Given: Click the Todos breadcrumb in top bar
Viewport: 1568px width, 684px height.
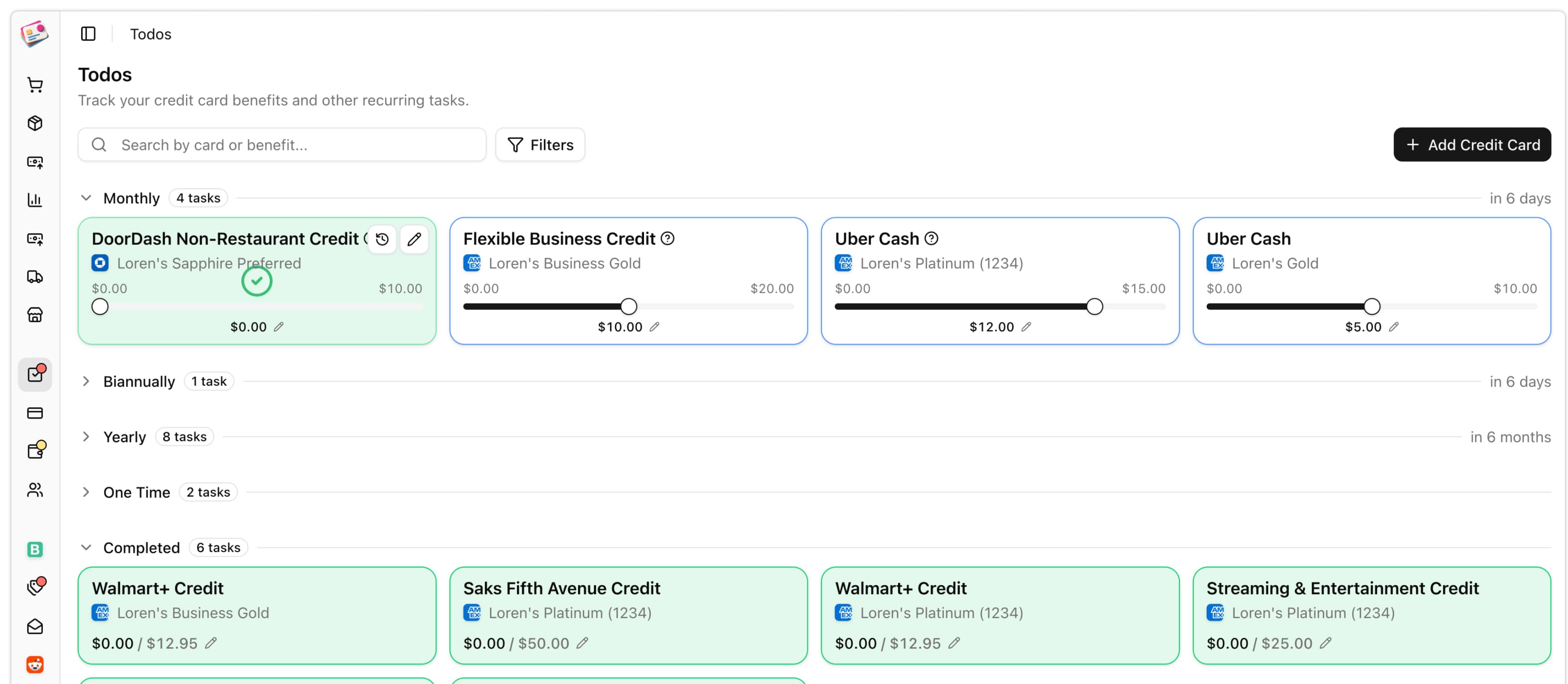Looking at the screenshot, I should [150, 34].
